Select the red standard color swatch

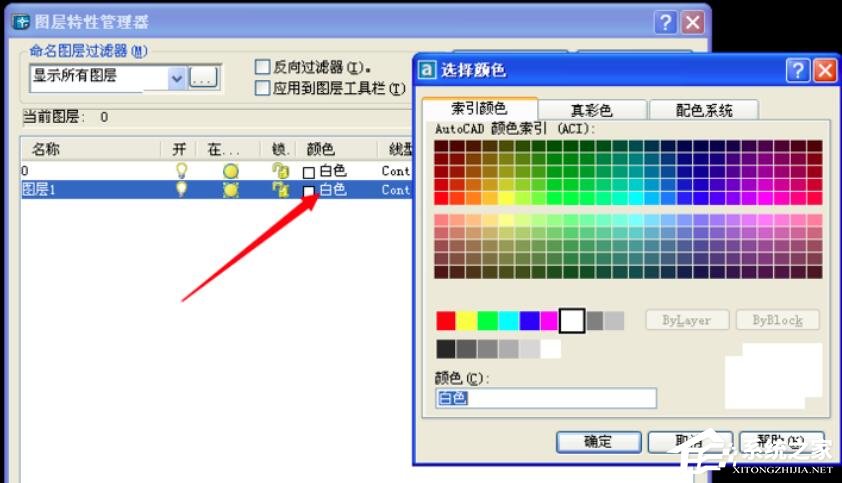tap(446, 321)
